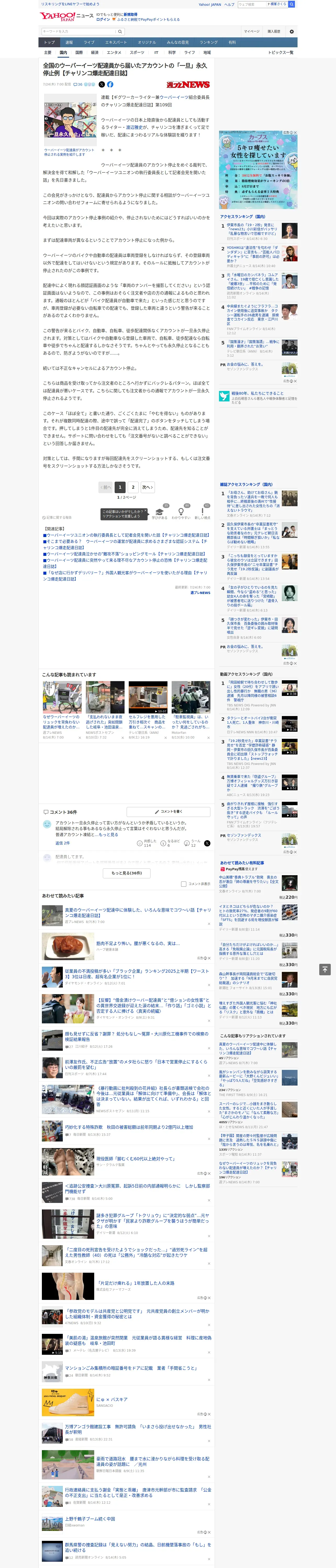Open トピックス一覧 link

(281, 52)
